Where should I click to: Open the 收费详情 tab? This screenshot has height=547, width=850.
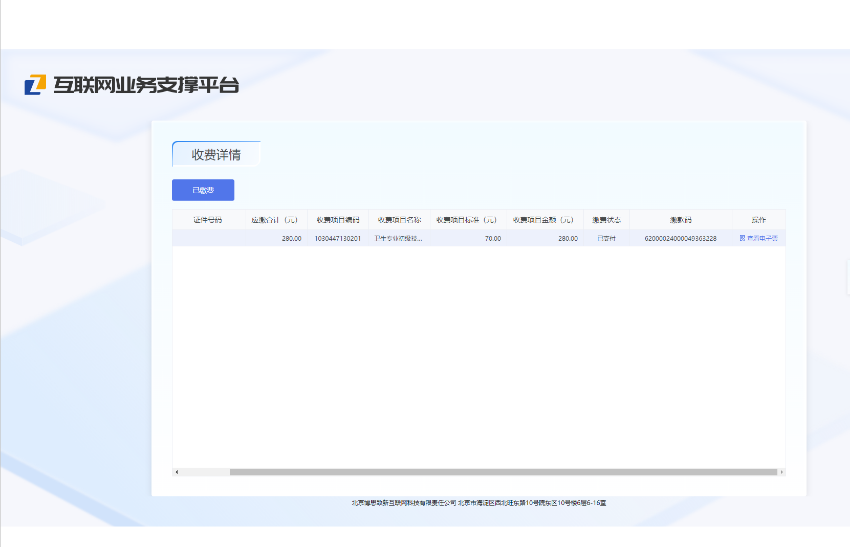click(x=216, y=154)
